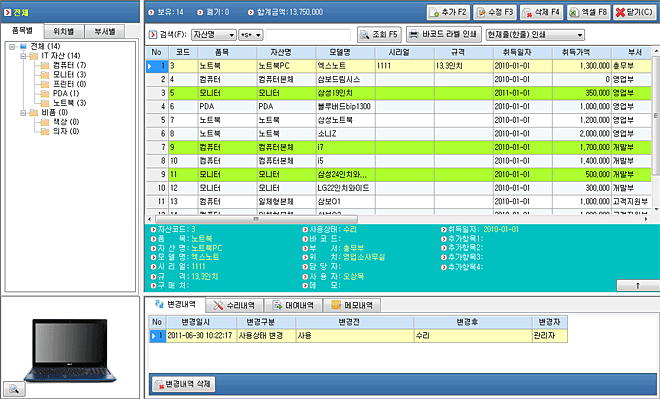The image size is (660, 399).
Task: Sort by the 시리얼 column header
Action: (x=405, y=53)
